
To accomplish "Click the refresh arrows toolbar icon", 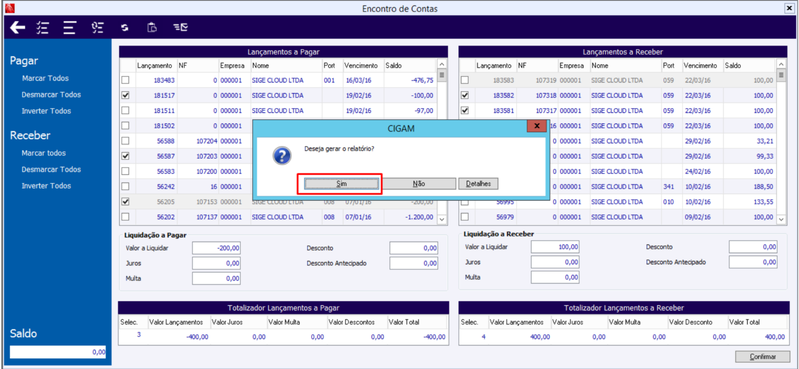I will coord(124,28).
